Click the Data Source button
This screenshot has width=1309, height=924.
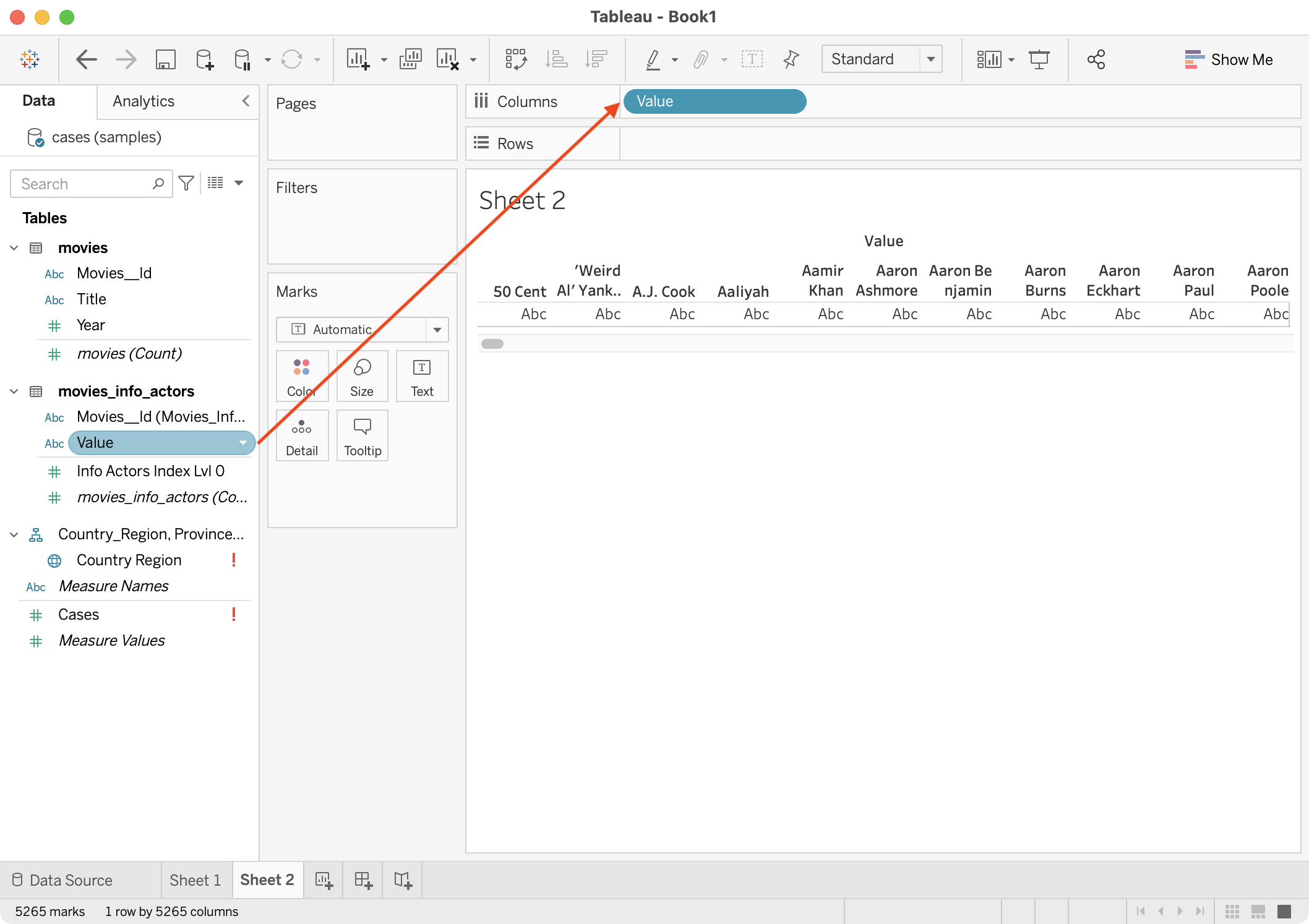(62, 880)
